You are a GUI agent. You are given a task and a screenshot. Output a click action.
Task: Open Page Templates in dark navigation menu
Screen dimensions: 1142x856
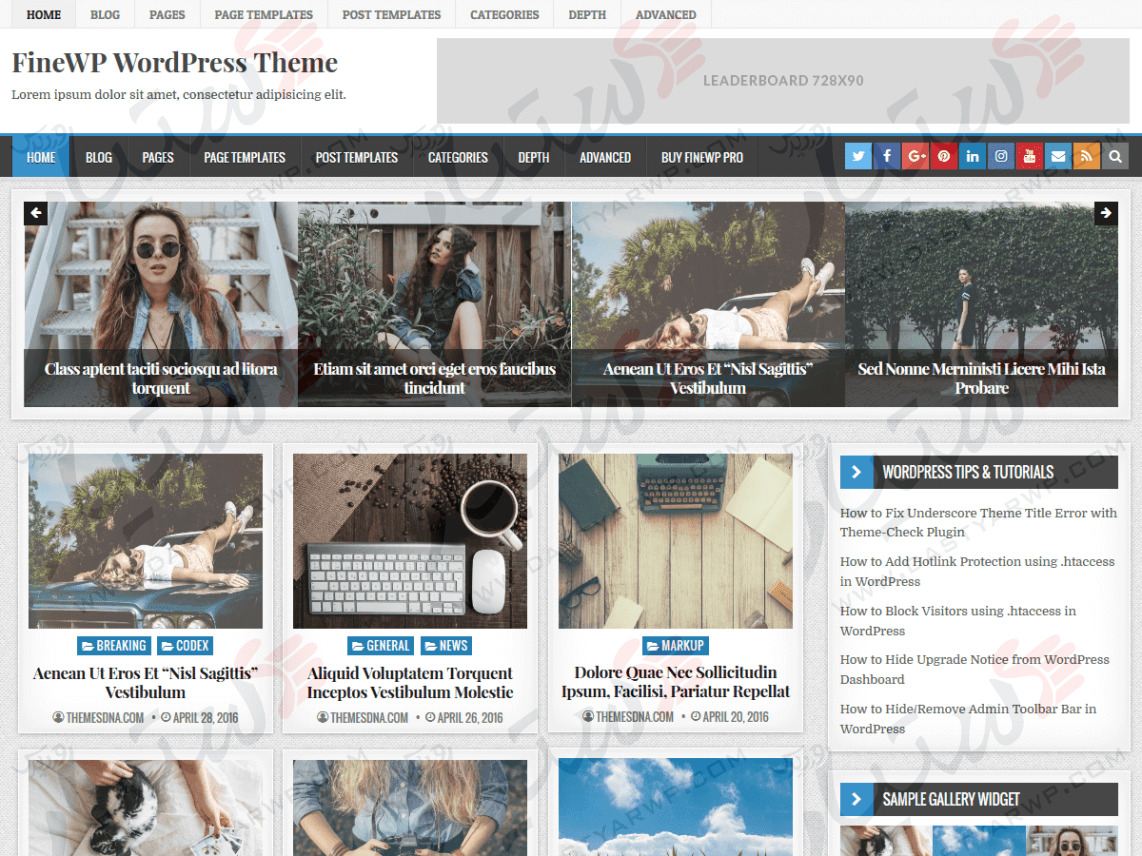244,157
